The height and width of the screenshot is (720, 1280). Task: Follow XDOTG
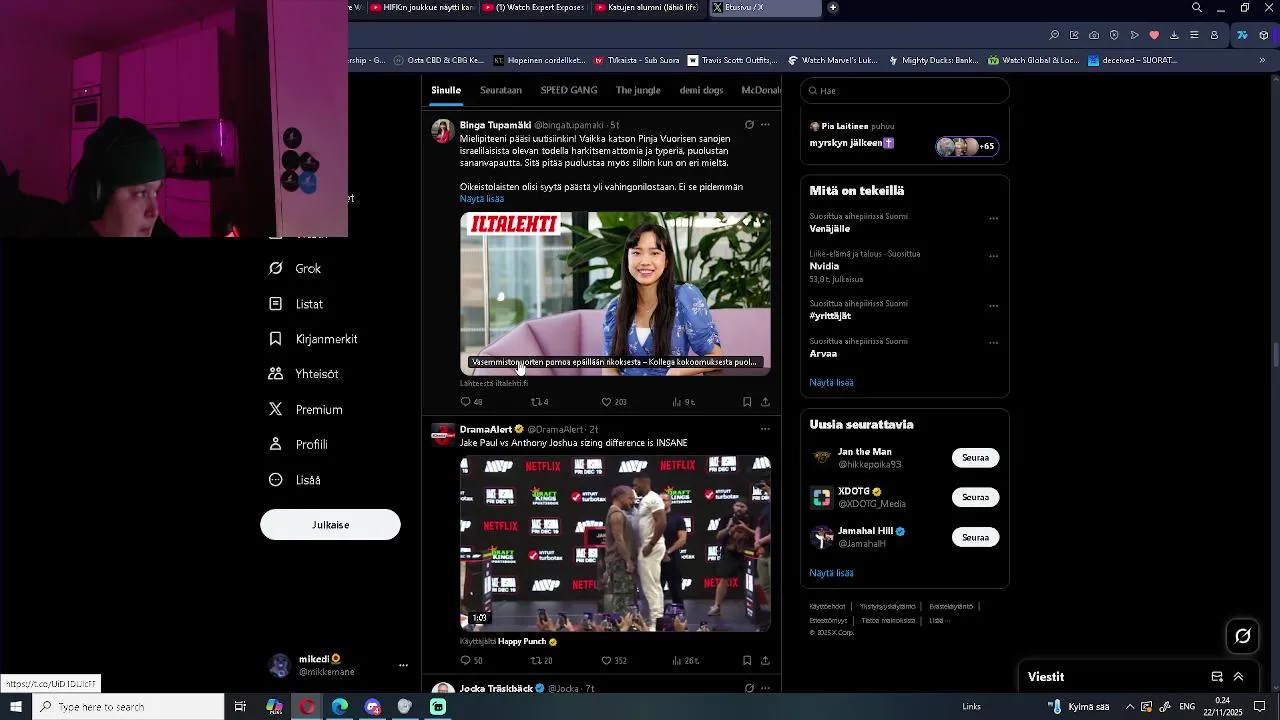click(x=975, y=497)
